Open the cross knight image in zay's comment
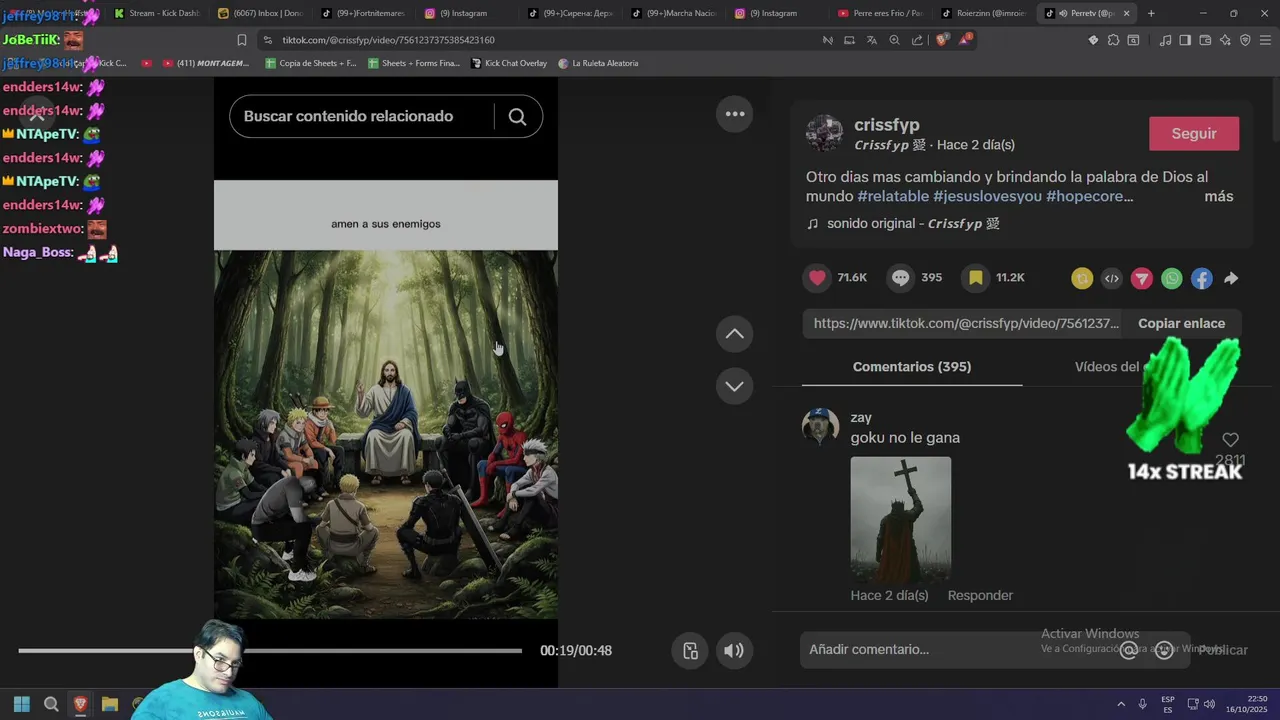Screen dimensions: 1280x720 (900, 520)
